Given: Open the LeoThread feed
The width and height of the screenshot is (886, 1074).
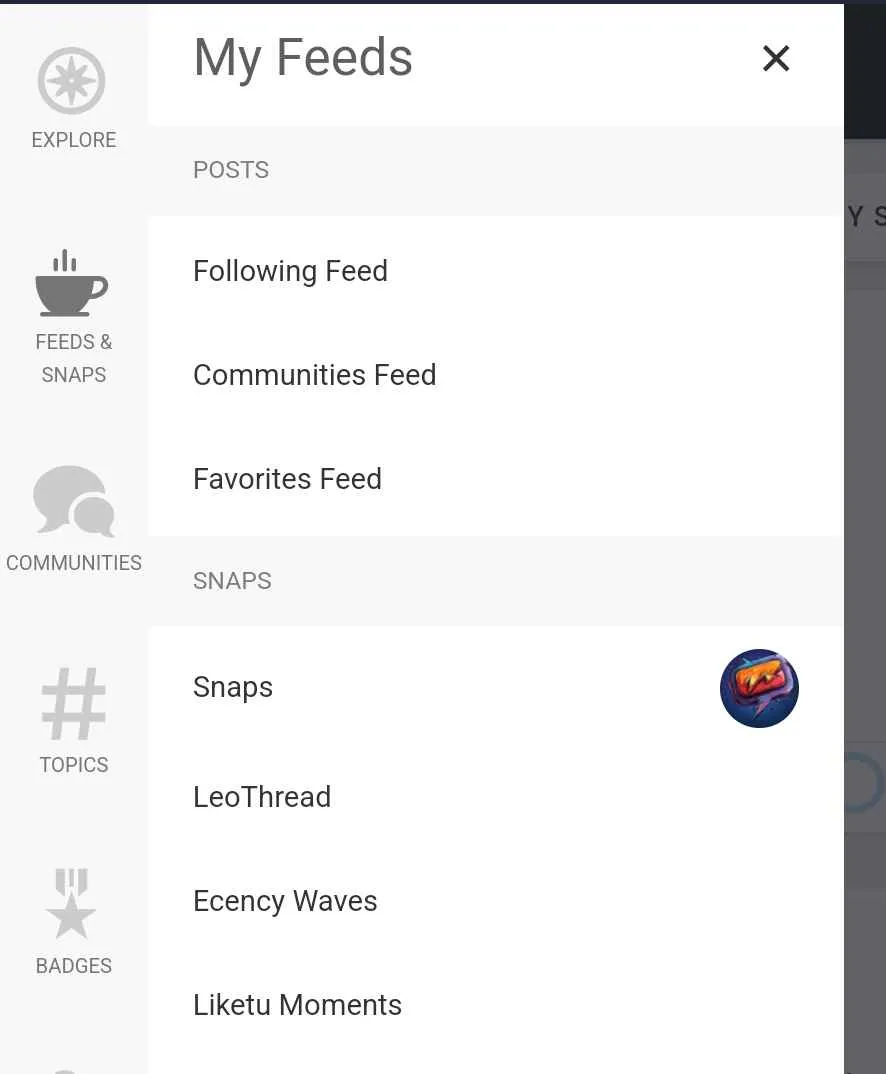Looking at the screenshot, I should (496, 797).
